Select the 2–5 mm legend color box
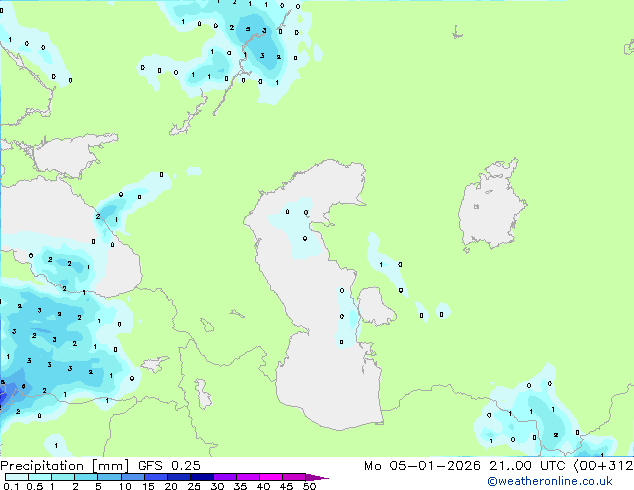 click(86, 477)
